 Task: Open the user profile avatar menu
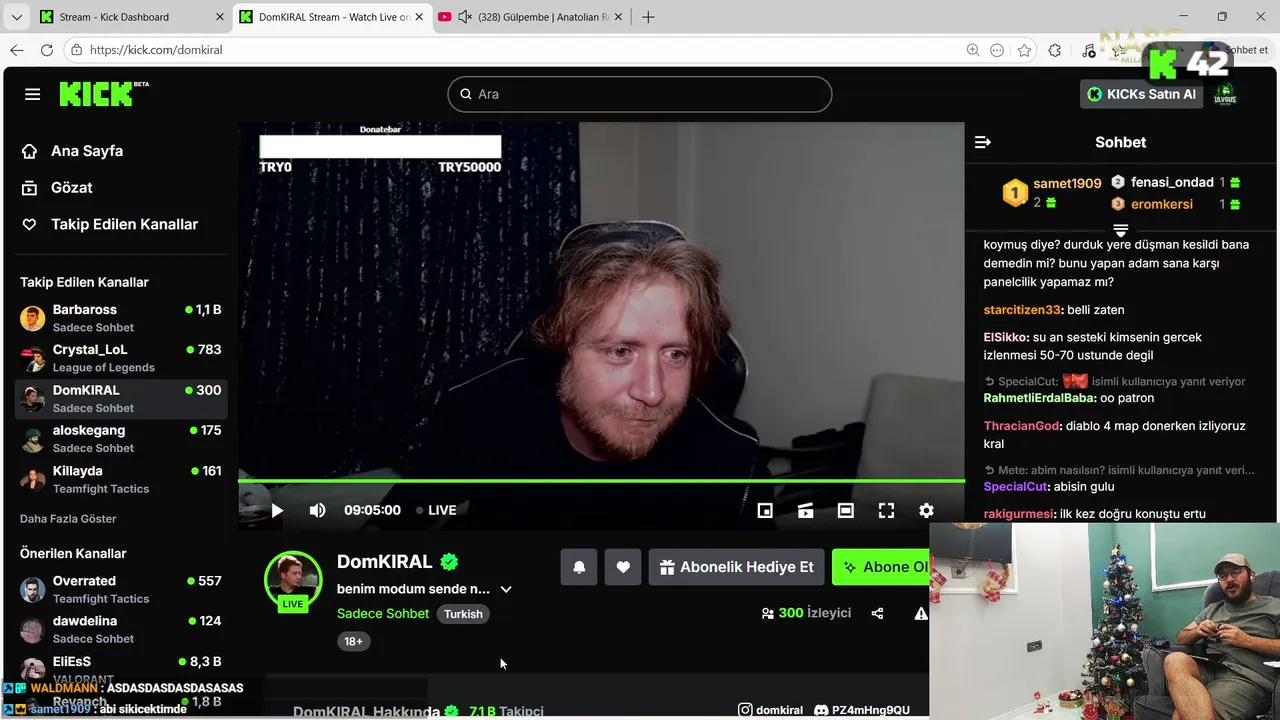point(1225,94)
